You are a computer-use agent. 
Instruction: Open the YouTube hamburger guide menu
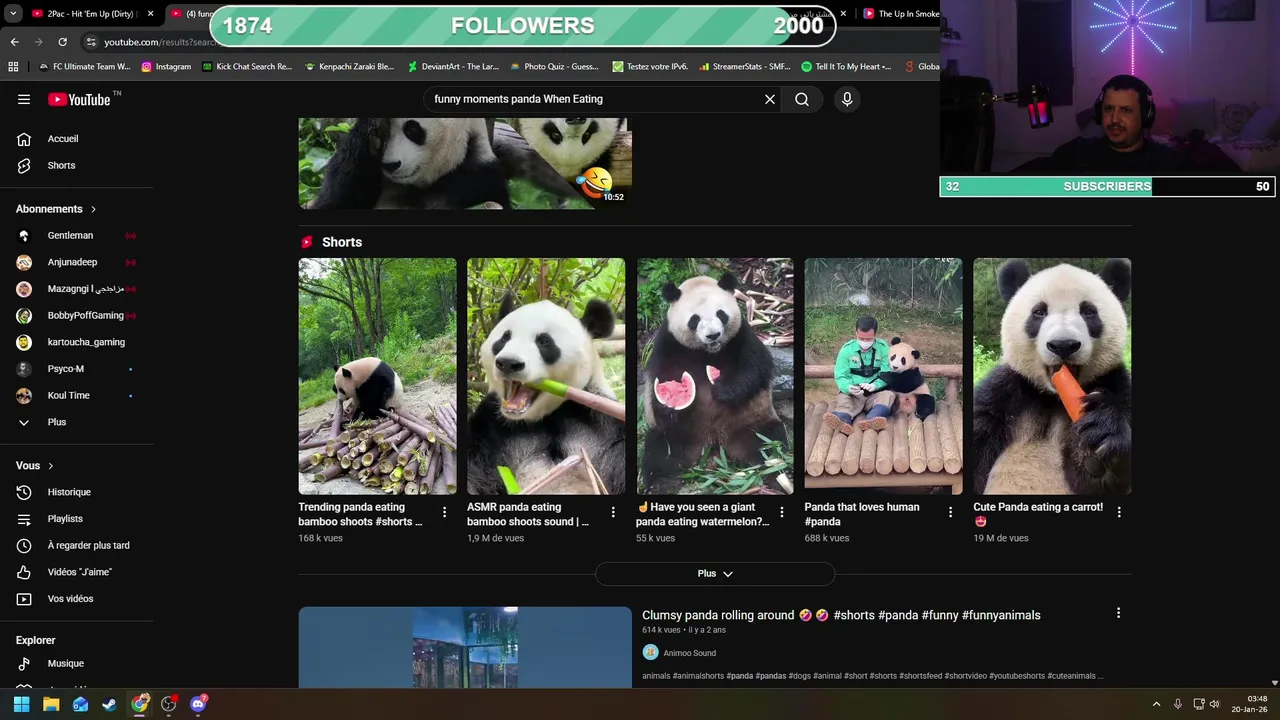(x=24, y=99)
